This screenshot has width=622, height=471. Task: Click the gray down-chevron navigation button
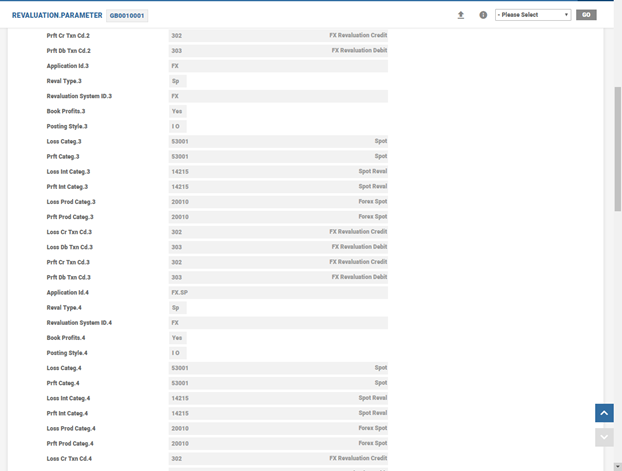coord(604,437)
